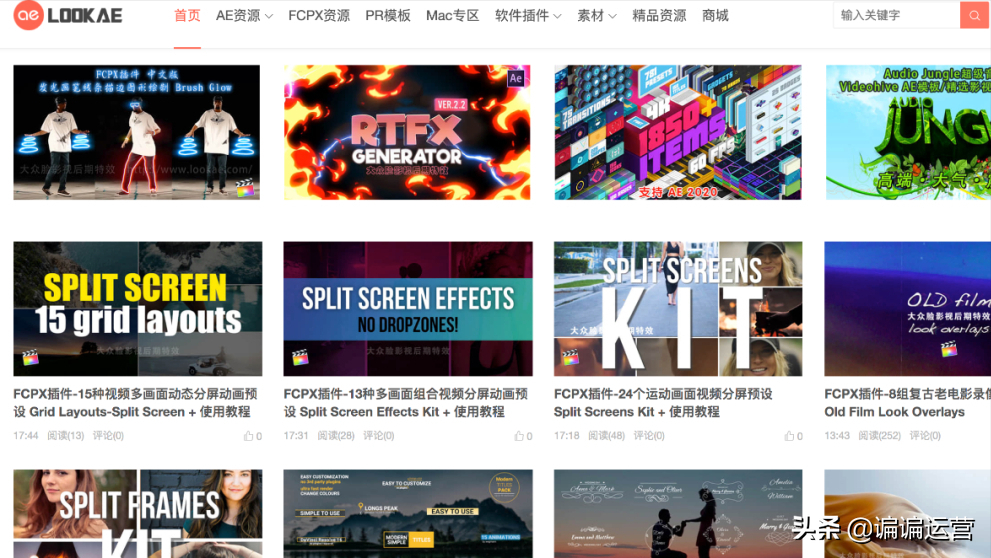991x558 pixels.
Task: Open the Old Film look overlays thumbnail
Action: coord(908,308)
